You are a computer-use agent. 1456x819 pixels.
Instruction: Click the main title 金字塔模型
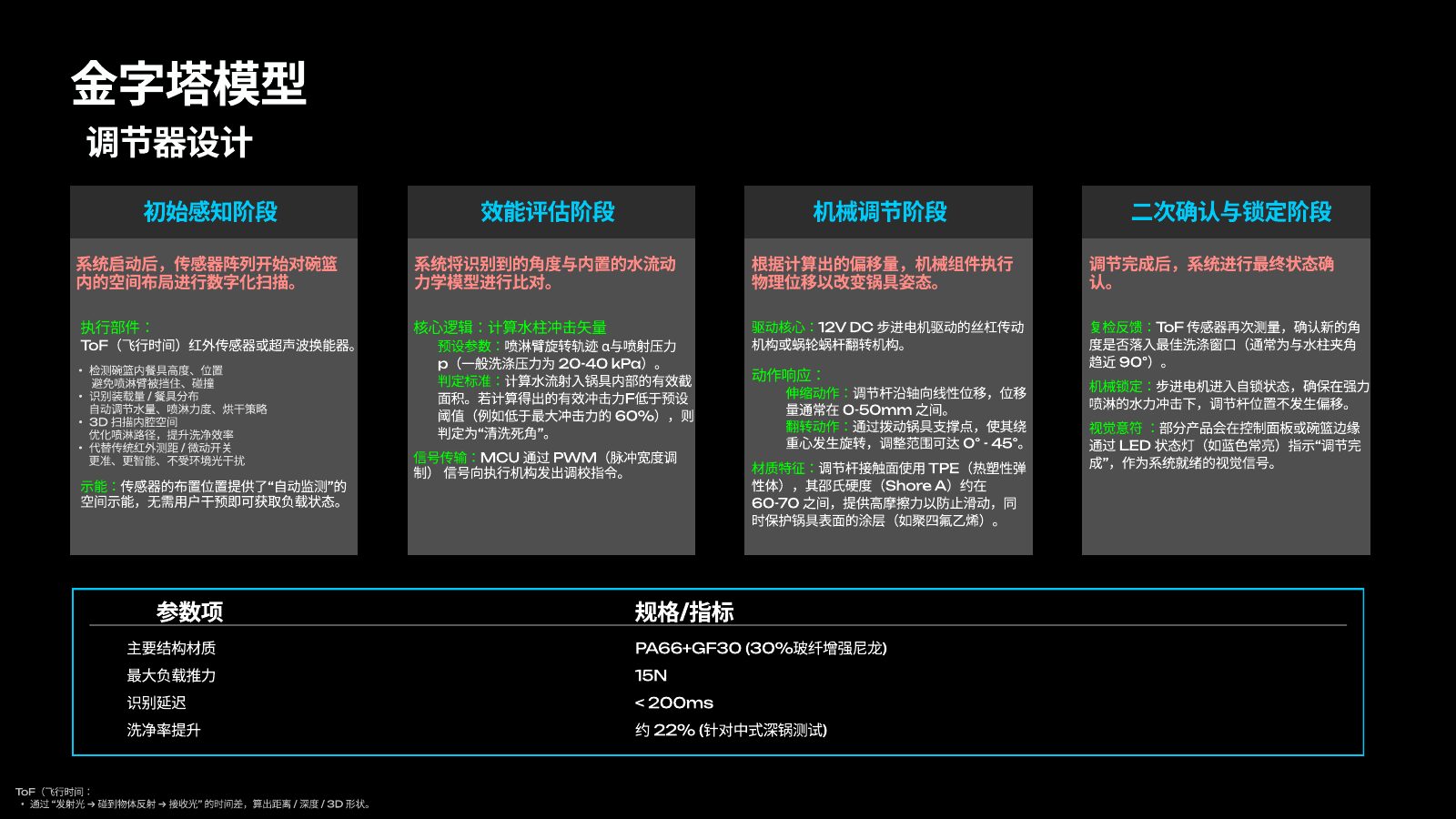click(x=188, y=85)
